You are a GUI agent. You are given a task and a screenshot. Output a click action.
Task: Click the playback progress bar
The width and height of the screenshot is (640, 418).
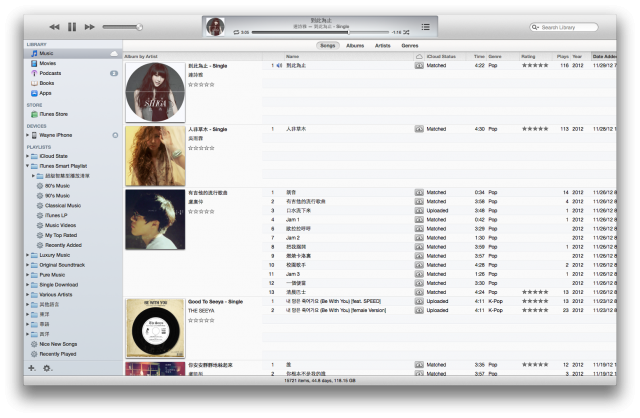tap(320, 32)
